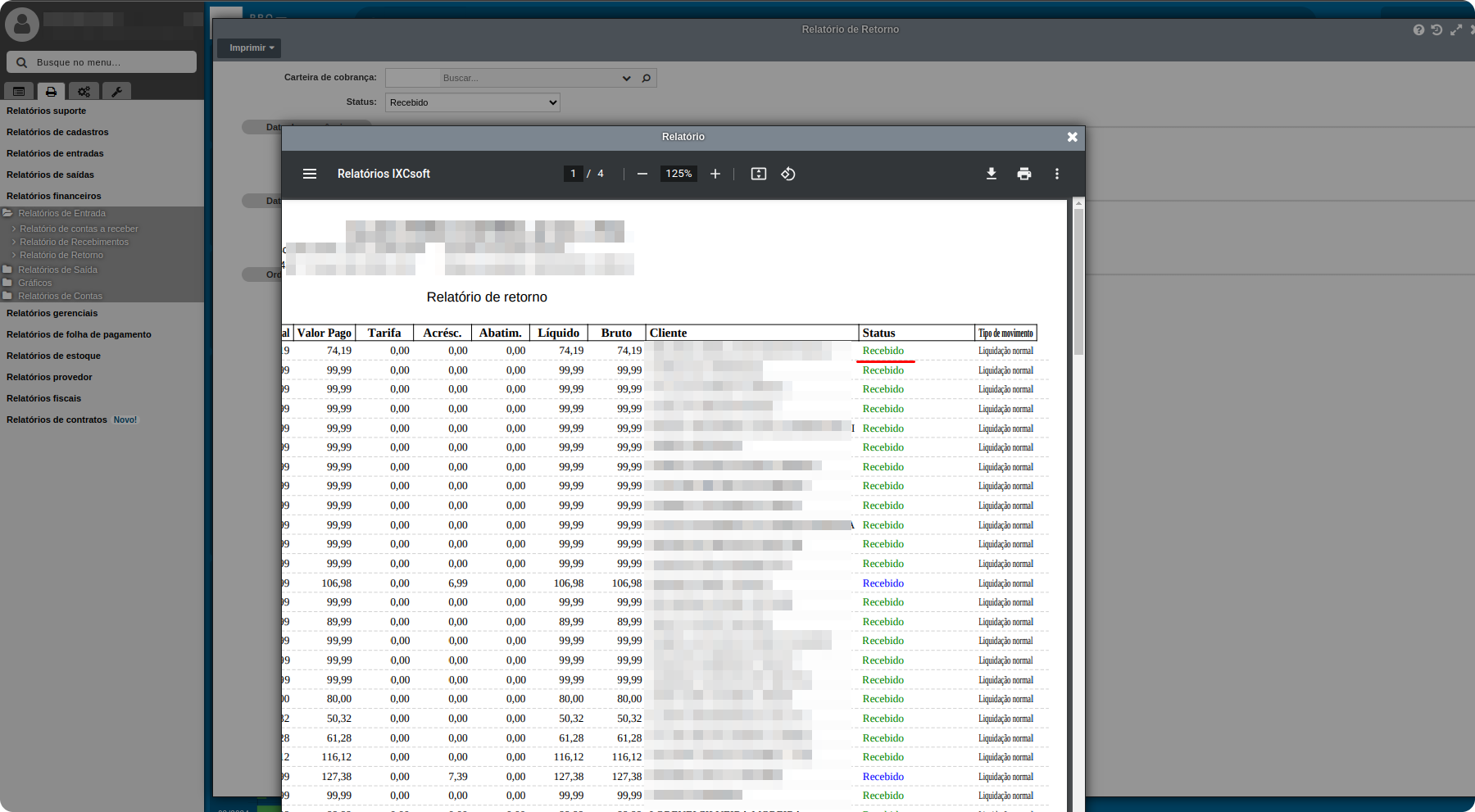Click the Cliente column header
The height and width of the screenshot is (812, 1475).
[x=751, y=333]
